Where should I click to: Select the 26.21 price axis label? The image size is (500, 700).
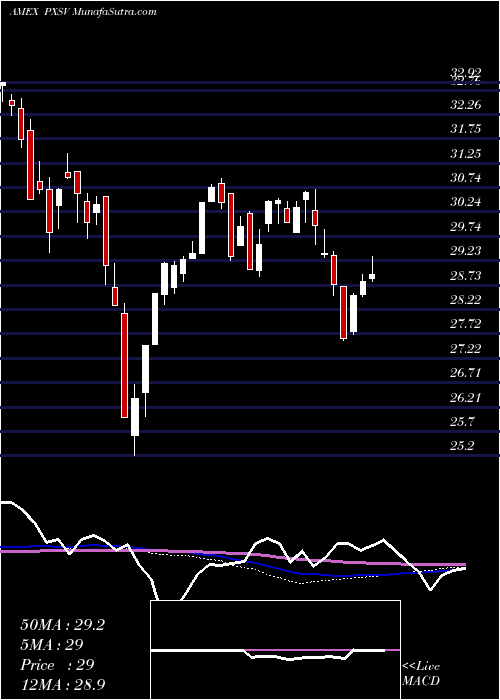click(x=466, y=397)
